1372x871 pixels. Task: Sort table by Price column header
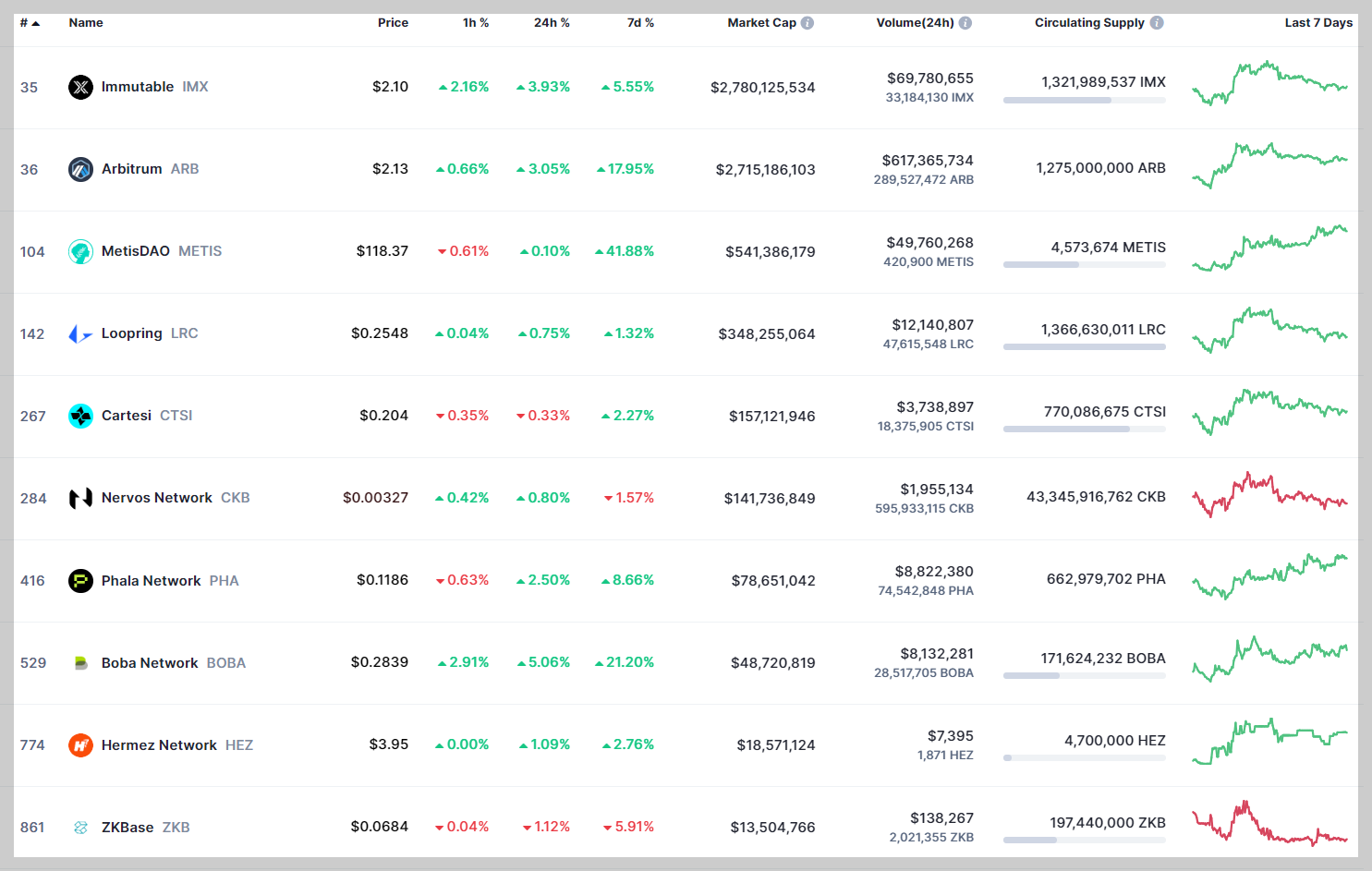(x=393, y=22)
